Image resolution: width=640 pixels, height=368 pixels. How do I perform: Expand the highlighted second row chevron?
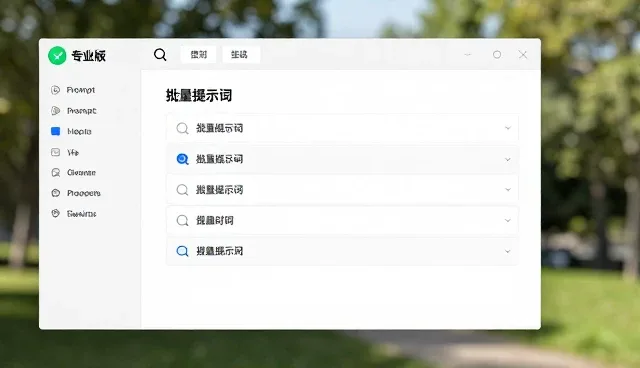pos(508,159)
